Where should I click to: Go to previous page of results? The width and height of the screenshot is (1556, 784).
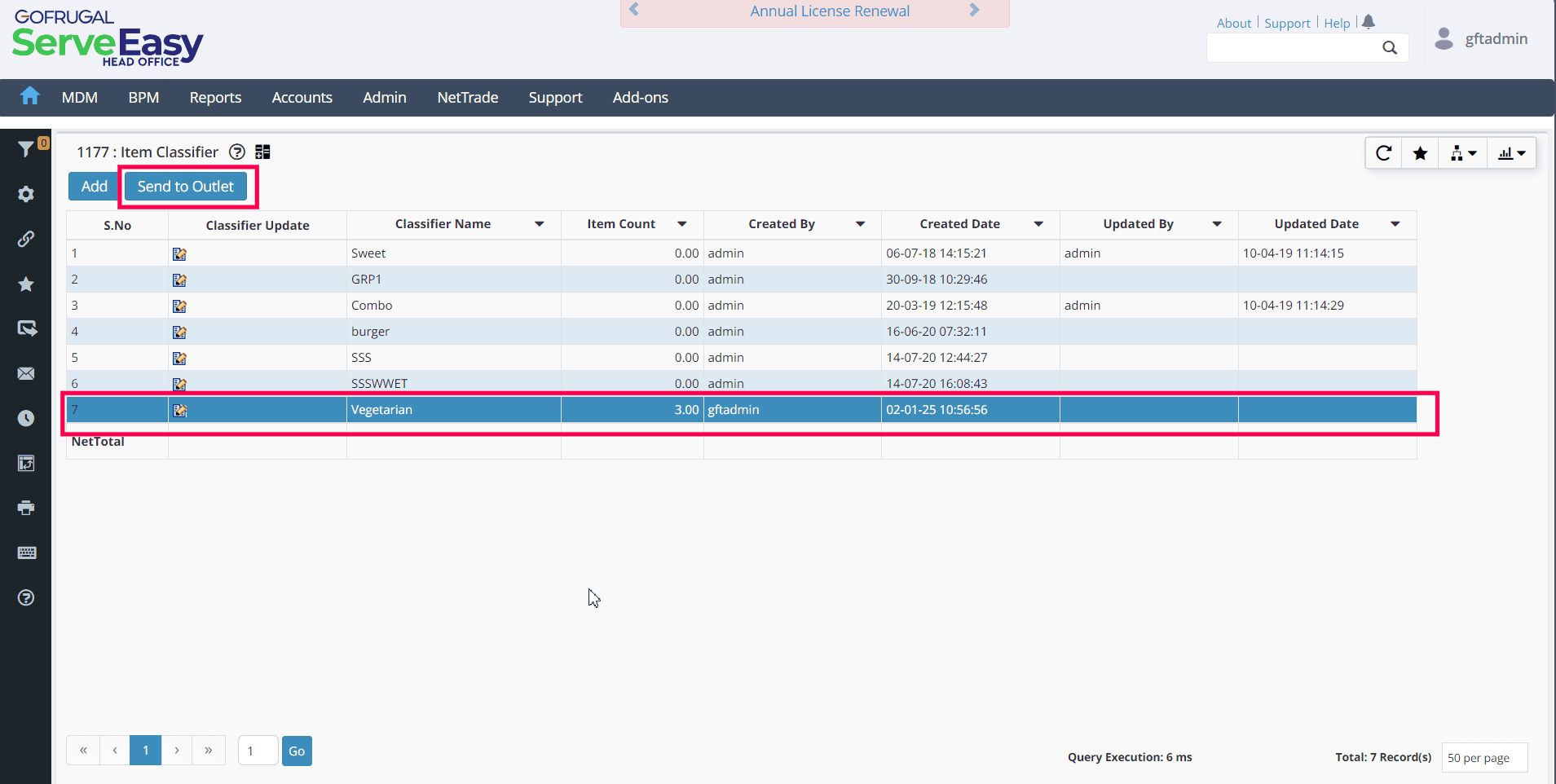pos(115,751)
